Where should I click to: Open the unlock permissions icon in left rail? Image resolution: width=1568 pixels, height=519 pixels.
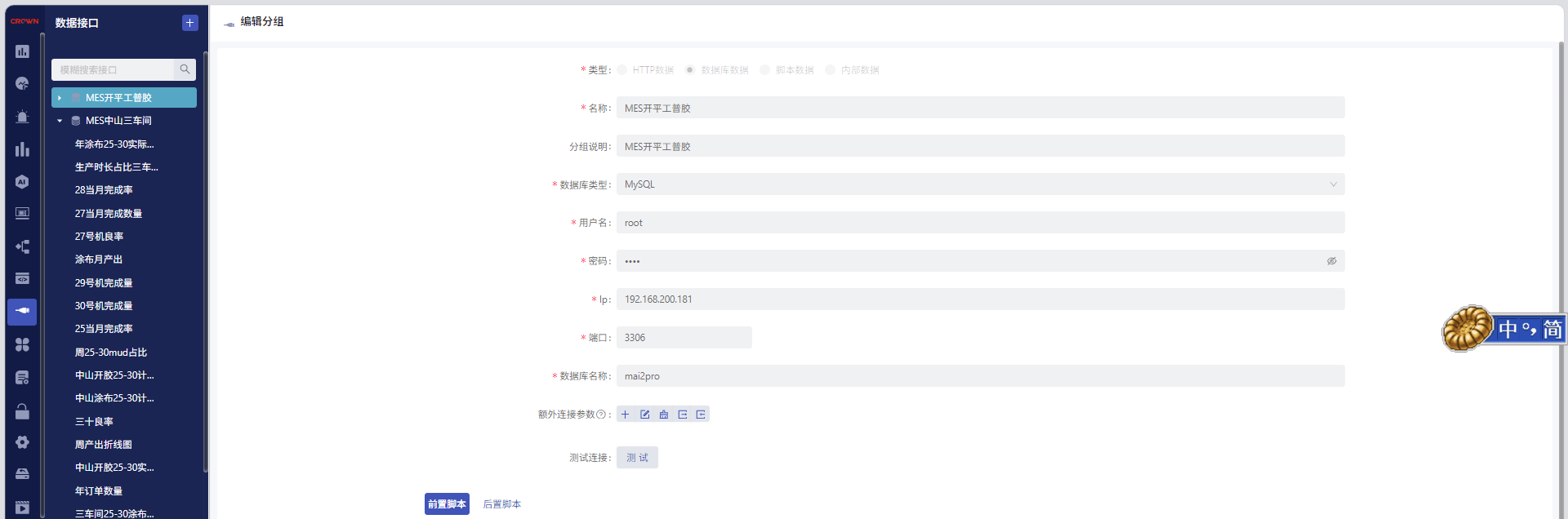[x=22, y=410]
